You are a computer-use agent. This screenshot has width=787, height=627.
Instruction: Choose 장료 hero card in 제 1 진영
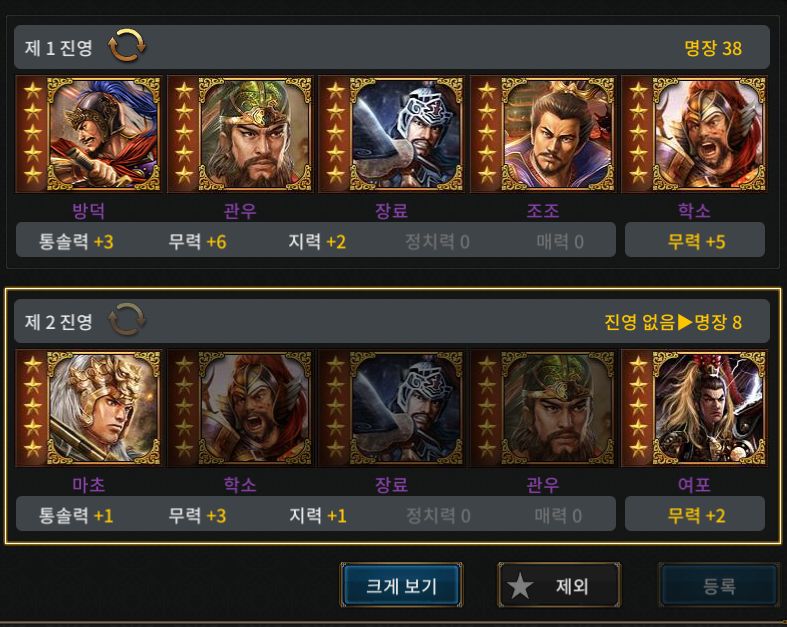pos(391,134)
